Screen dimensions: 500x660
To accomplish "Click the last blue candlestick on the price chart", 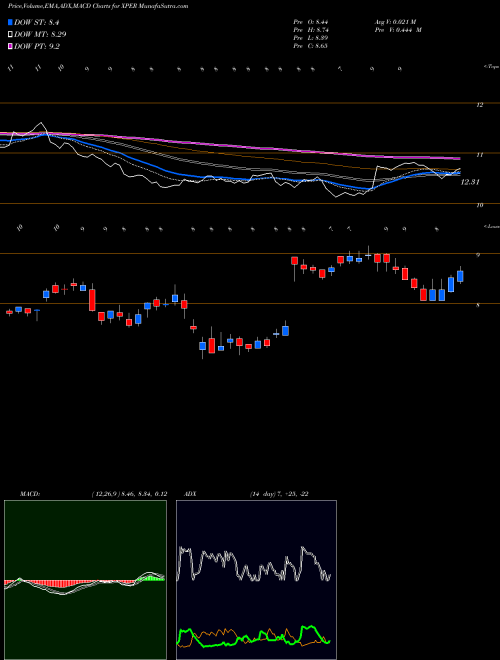I will pos(460,276).
